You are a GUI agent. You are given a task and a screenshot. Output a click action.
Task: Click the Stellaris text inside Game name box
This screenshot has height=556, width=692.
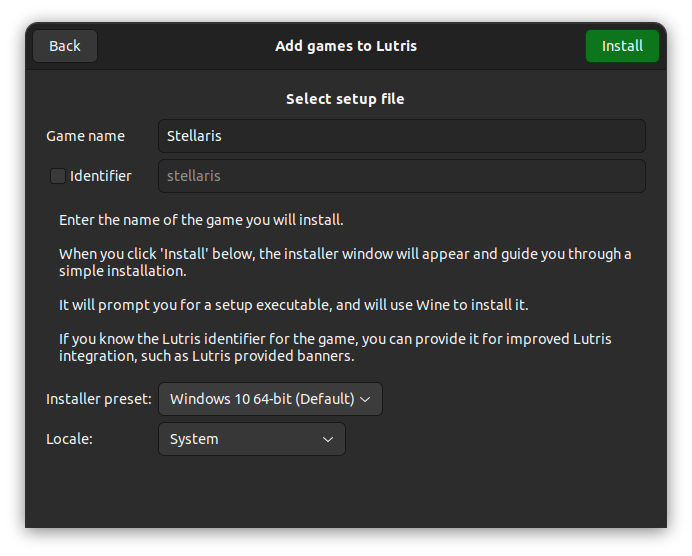[194, 136]
